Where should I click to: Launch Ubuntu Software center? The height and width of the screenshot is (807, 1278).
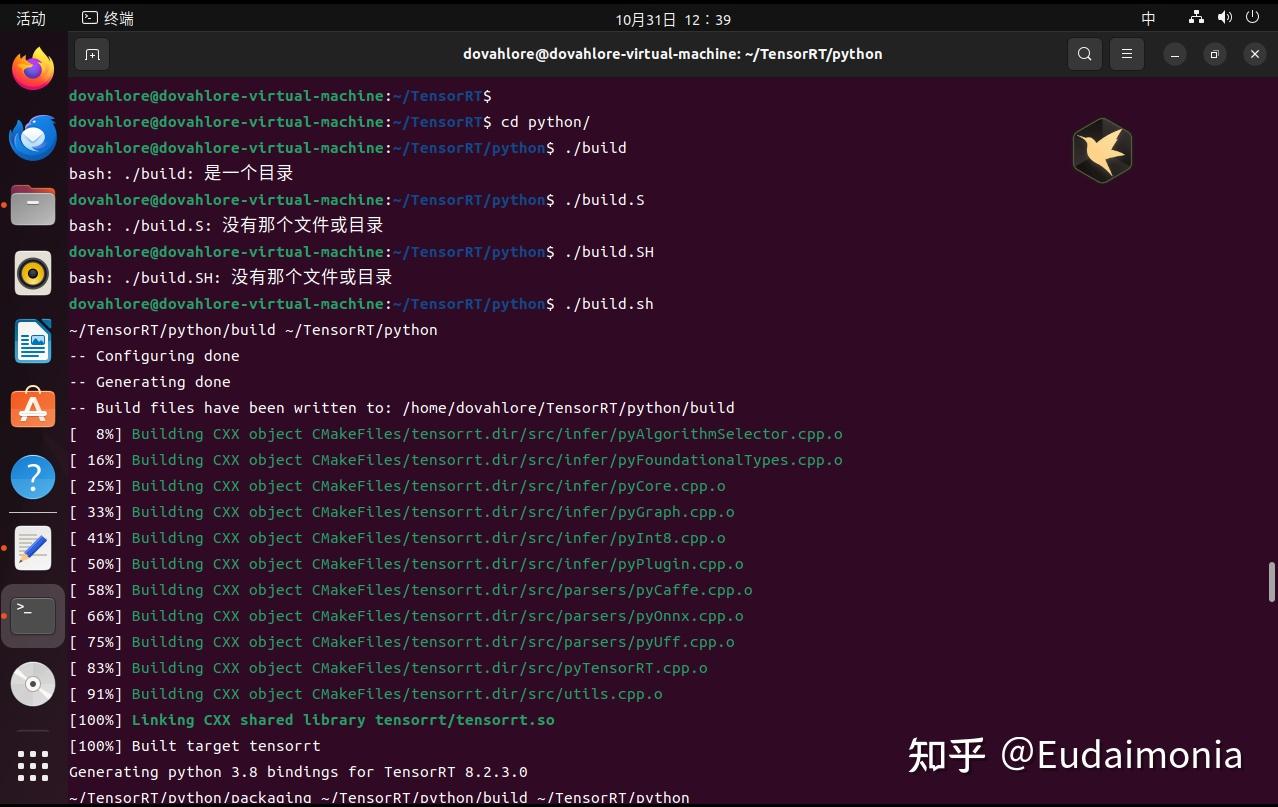33,408
